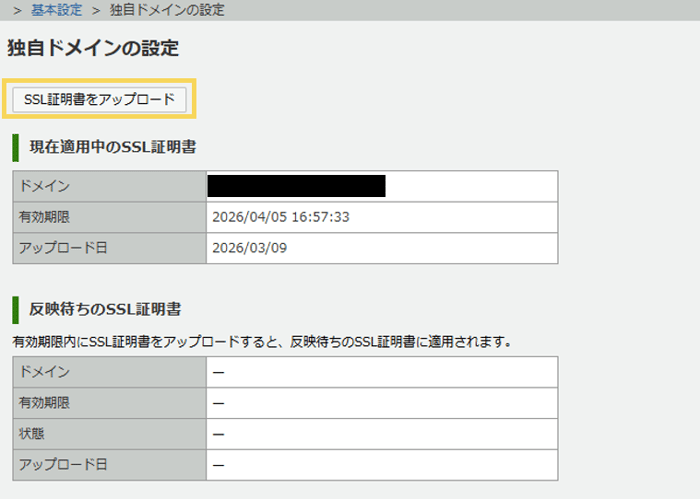
Task: Click the upload date value 2026/03/09
Action: tap(250, 248)
